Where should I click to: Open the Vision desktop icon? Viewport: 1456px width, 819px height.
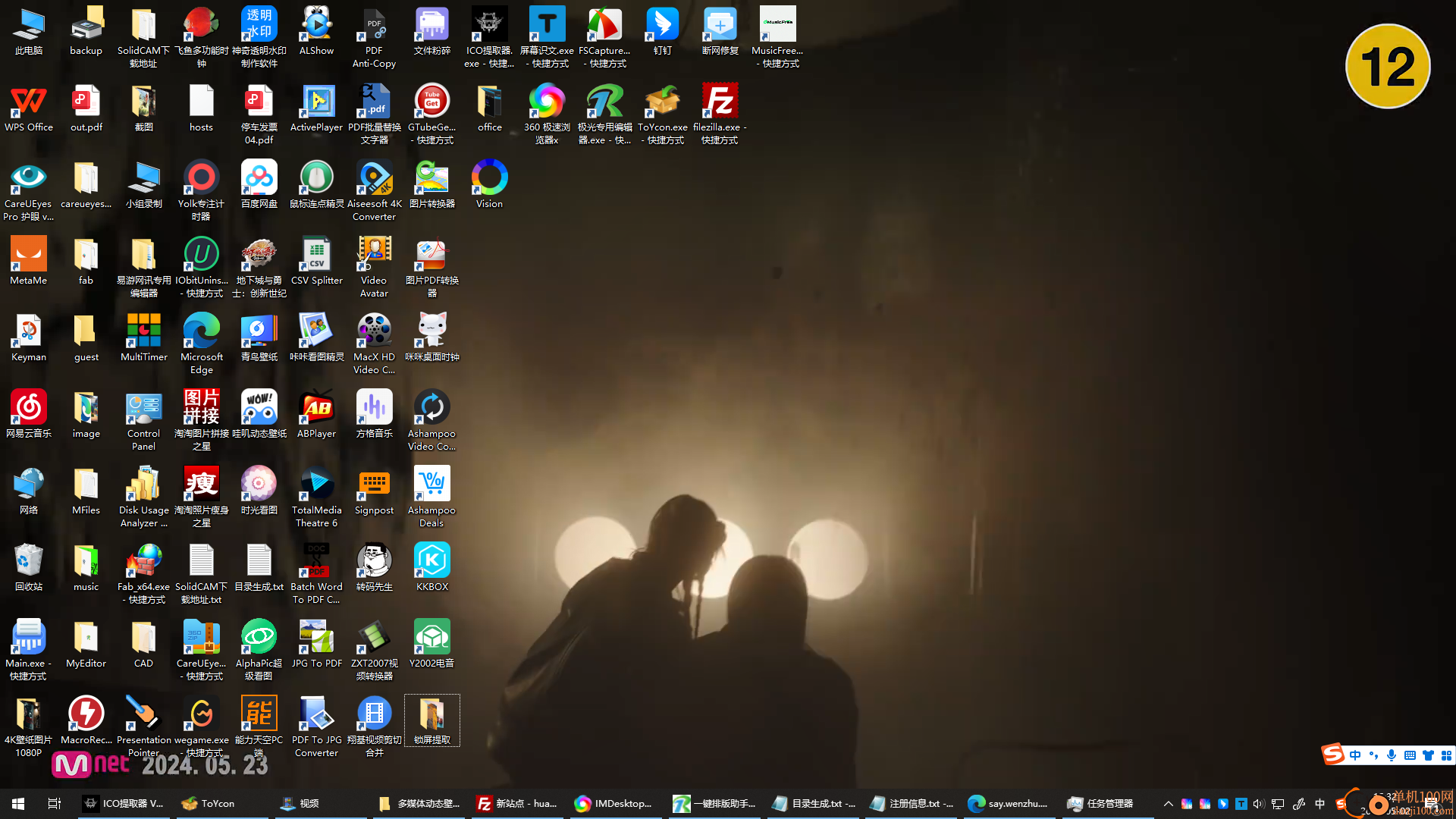(x=489, y=185)
